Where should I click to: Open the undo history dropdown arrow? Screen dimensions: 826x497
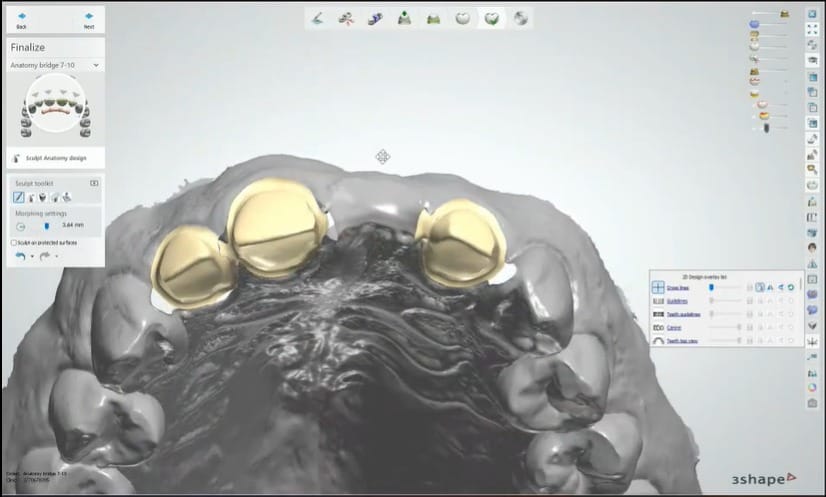(x=32, y=257)
